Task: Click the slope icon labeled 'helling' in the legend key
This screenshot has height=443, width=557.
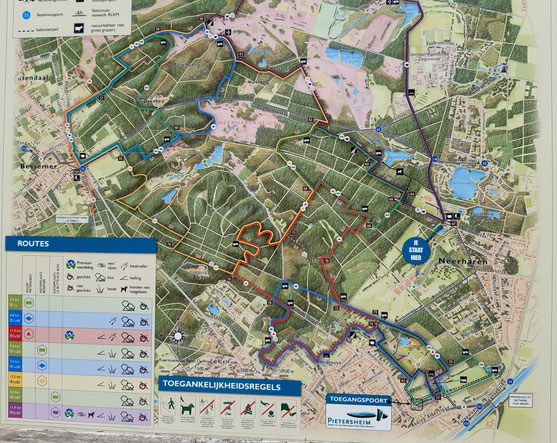Action: coord(124,278)
